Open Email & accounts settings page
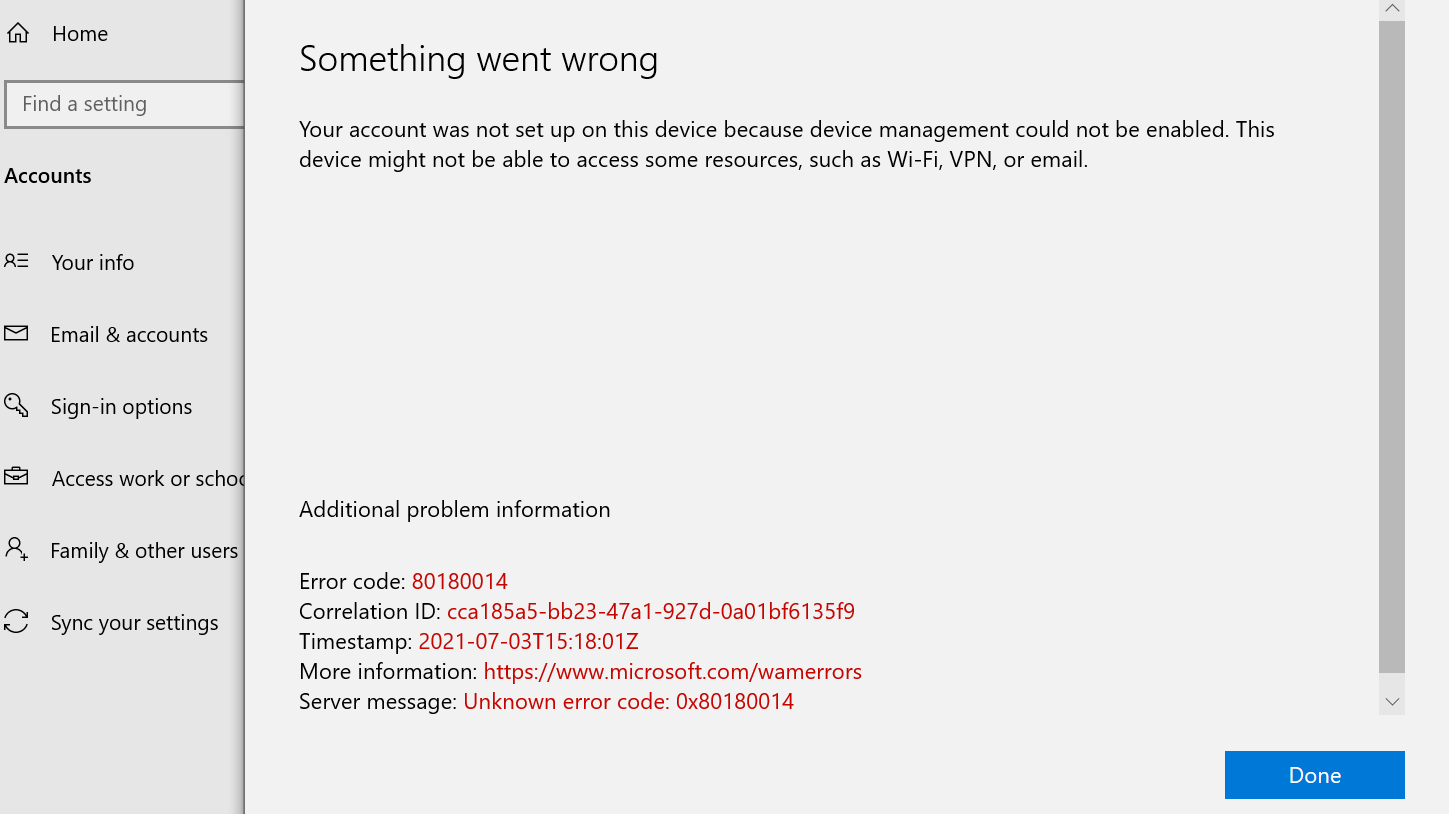1449x814 pixels. (x=129, y=335)
